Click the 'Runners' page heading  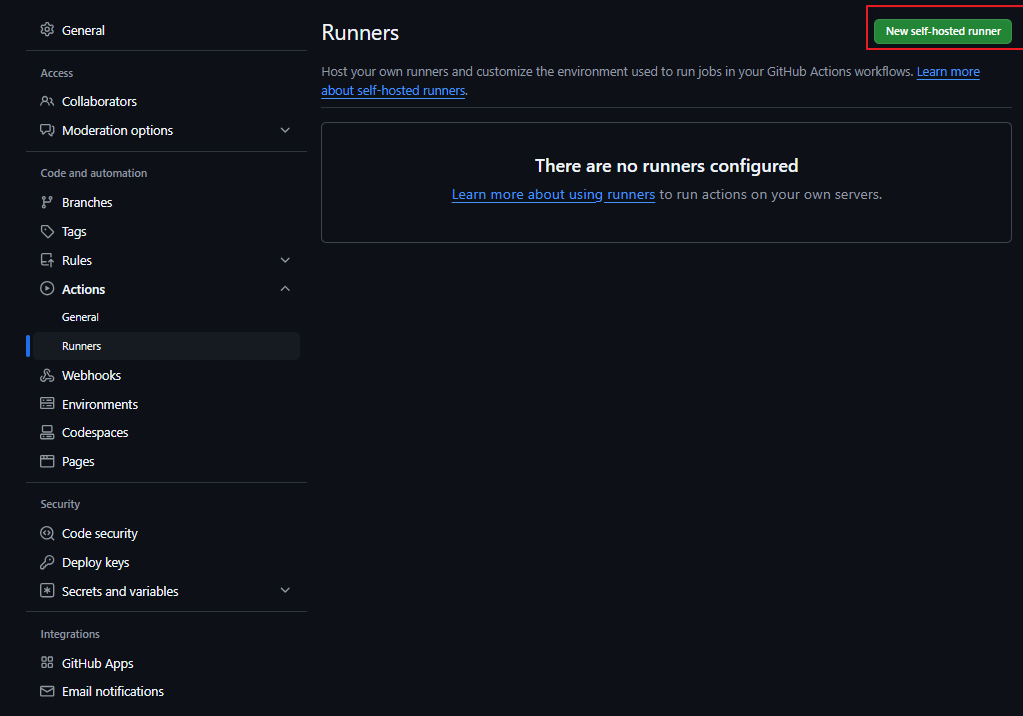tap(359, 33)
